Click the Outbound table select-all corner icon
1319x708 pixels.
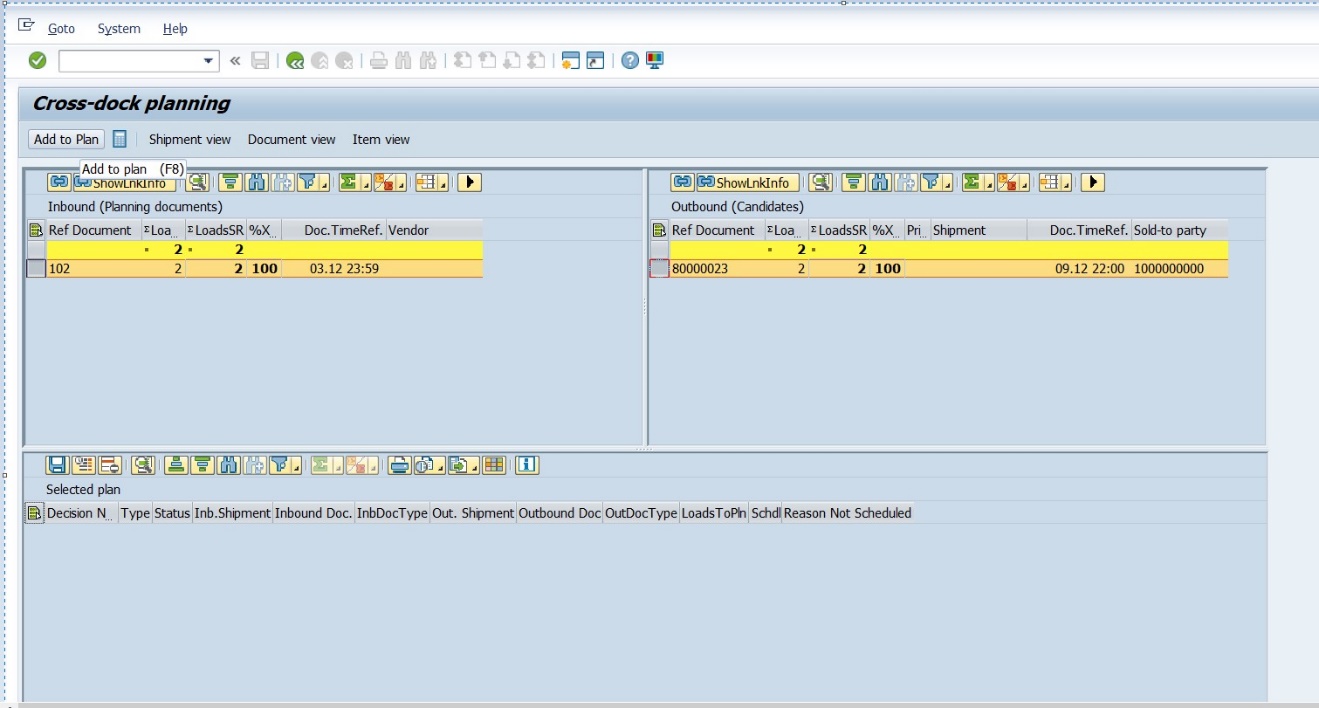[659, 230]
